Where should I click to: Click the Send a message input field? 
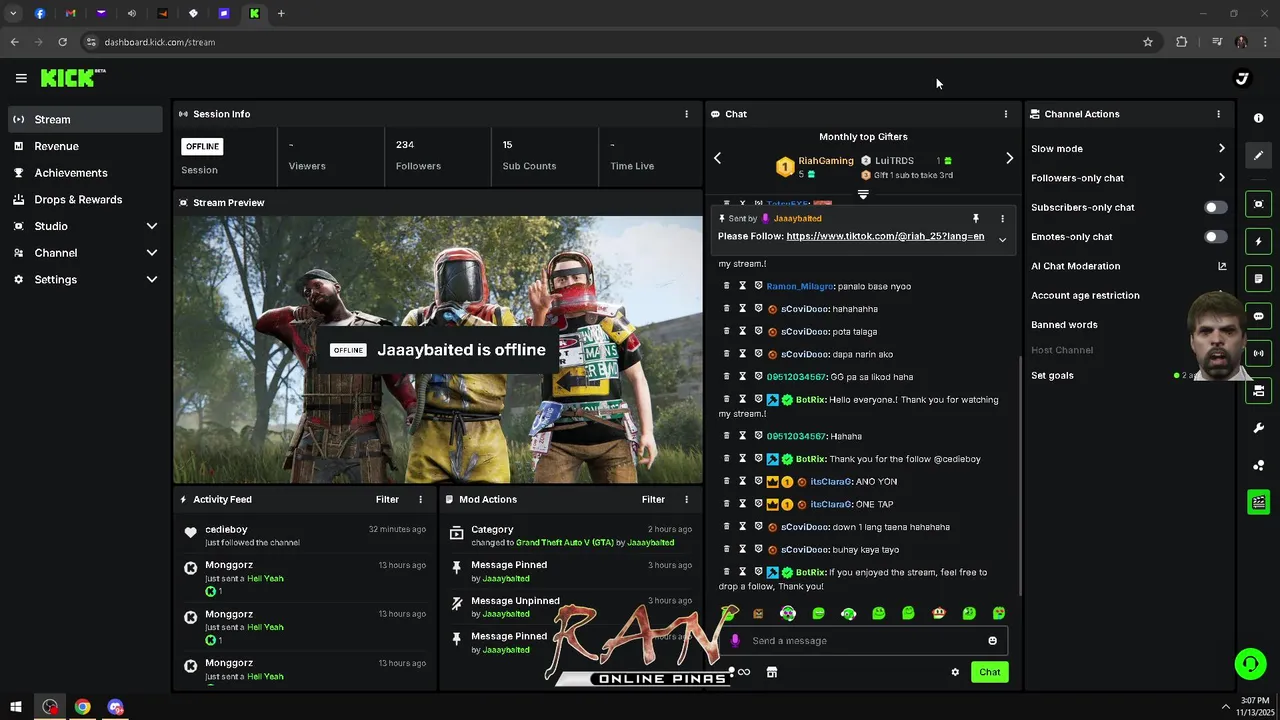(x=863, y=641)
